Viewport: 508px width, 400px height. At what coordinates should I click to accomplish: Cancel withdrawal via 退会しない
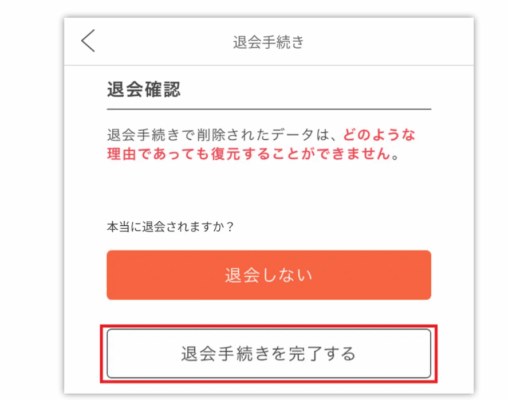pos(269,275)
